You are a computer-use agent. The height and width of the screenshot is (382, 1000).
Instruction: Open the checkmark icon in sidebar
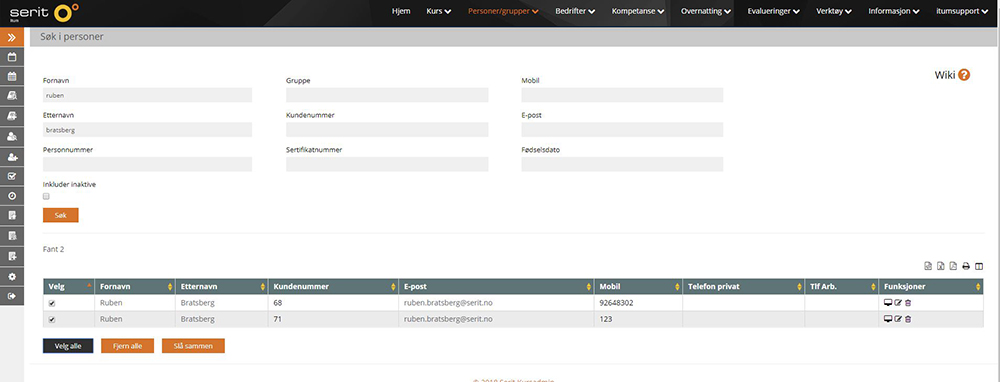tap(11, 176)
